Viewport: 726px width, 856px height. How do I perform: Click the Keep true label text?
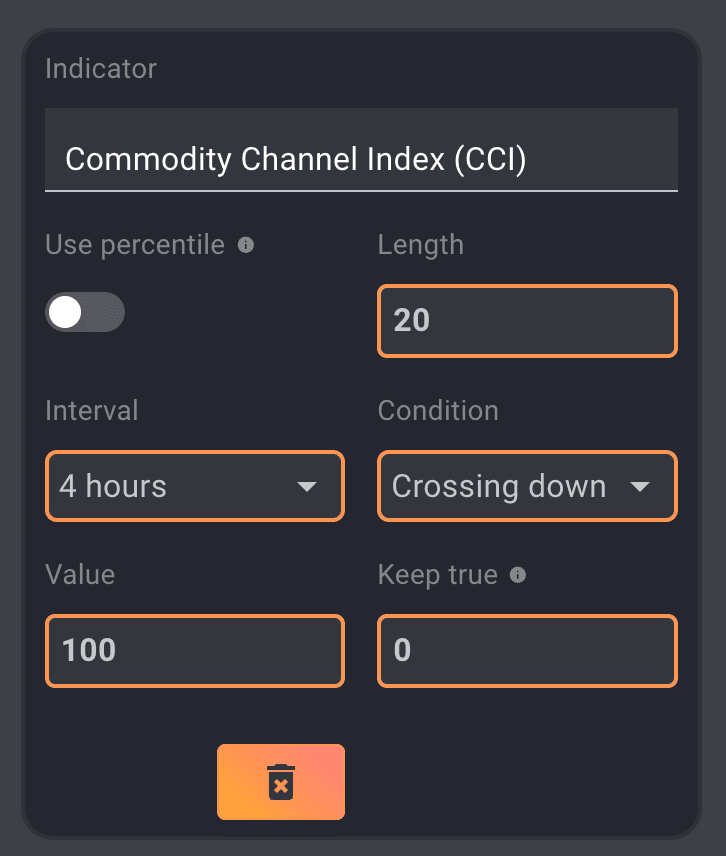(x=437, y=575)
